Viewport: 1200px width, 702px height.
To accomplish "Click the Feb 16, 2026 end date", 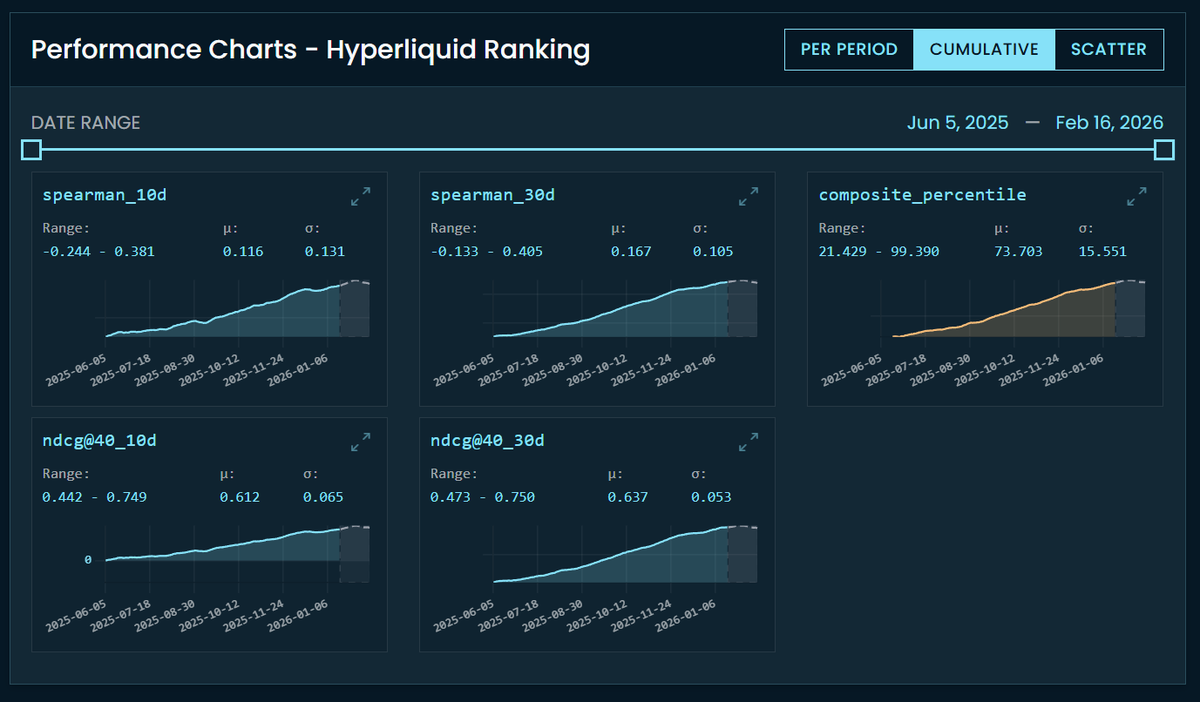I will coord(1109,123).
